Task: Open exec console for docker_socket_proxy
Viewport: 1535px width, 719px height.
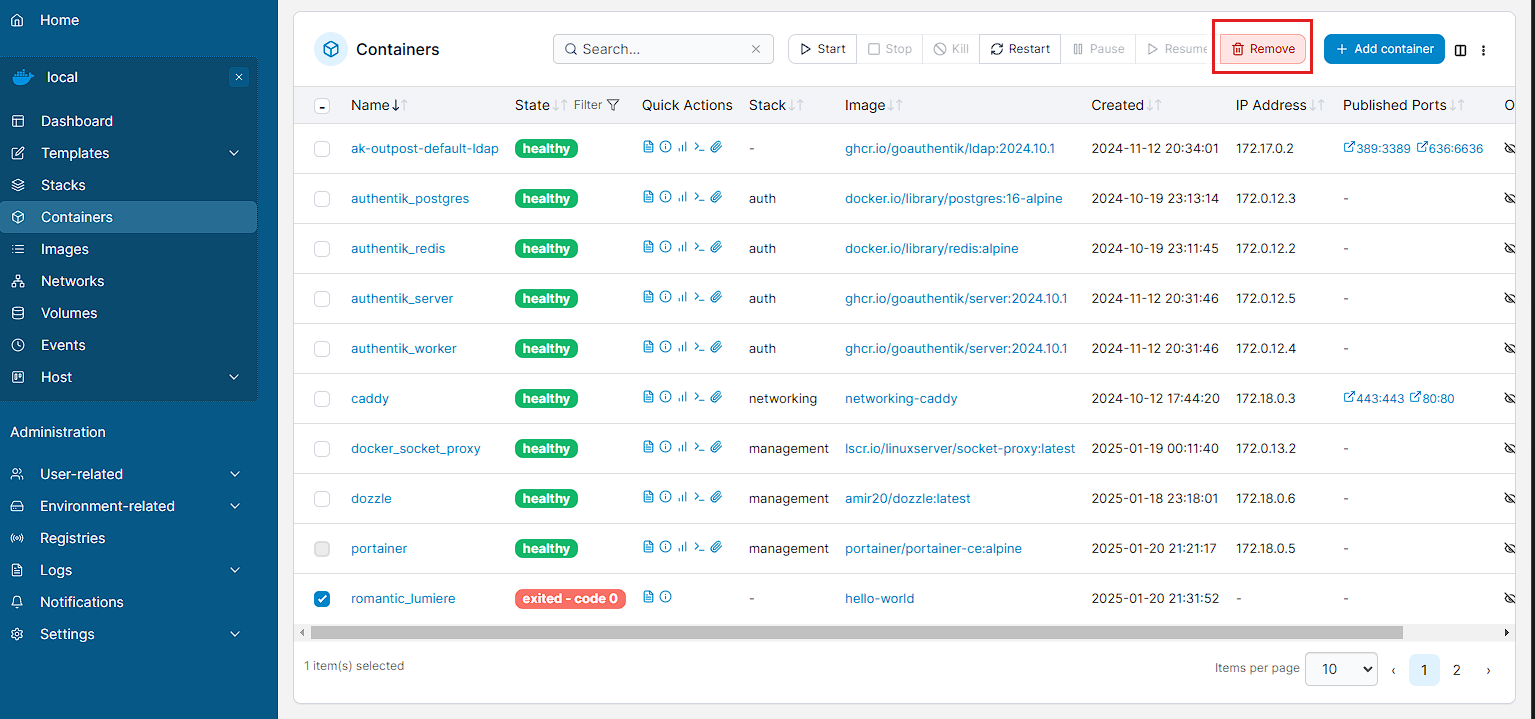Action: pos(699,447)
